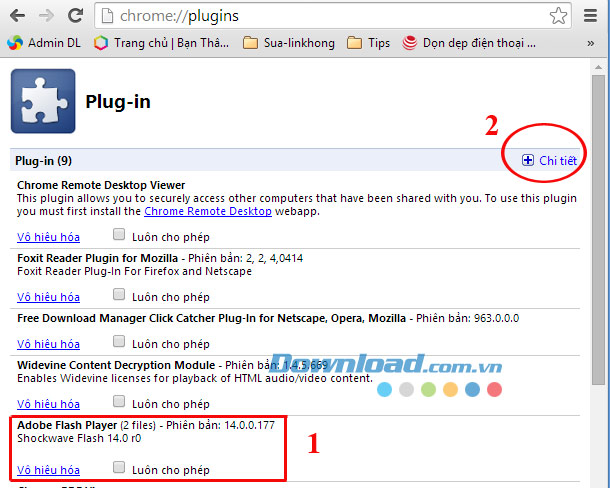This screenshot has width=610, height=488.
Task: Open the Sua-linkhong bookmarks folder
Action: [289, 43]
